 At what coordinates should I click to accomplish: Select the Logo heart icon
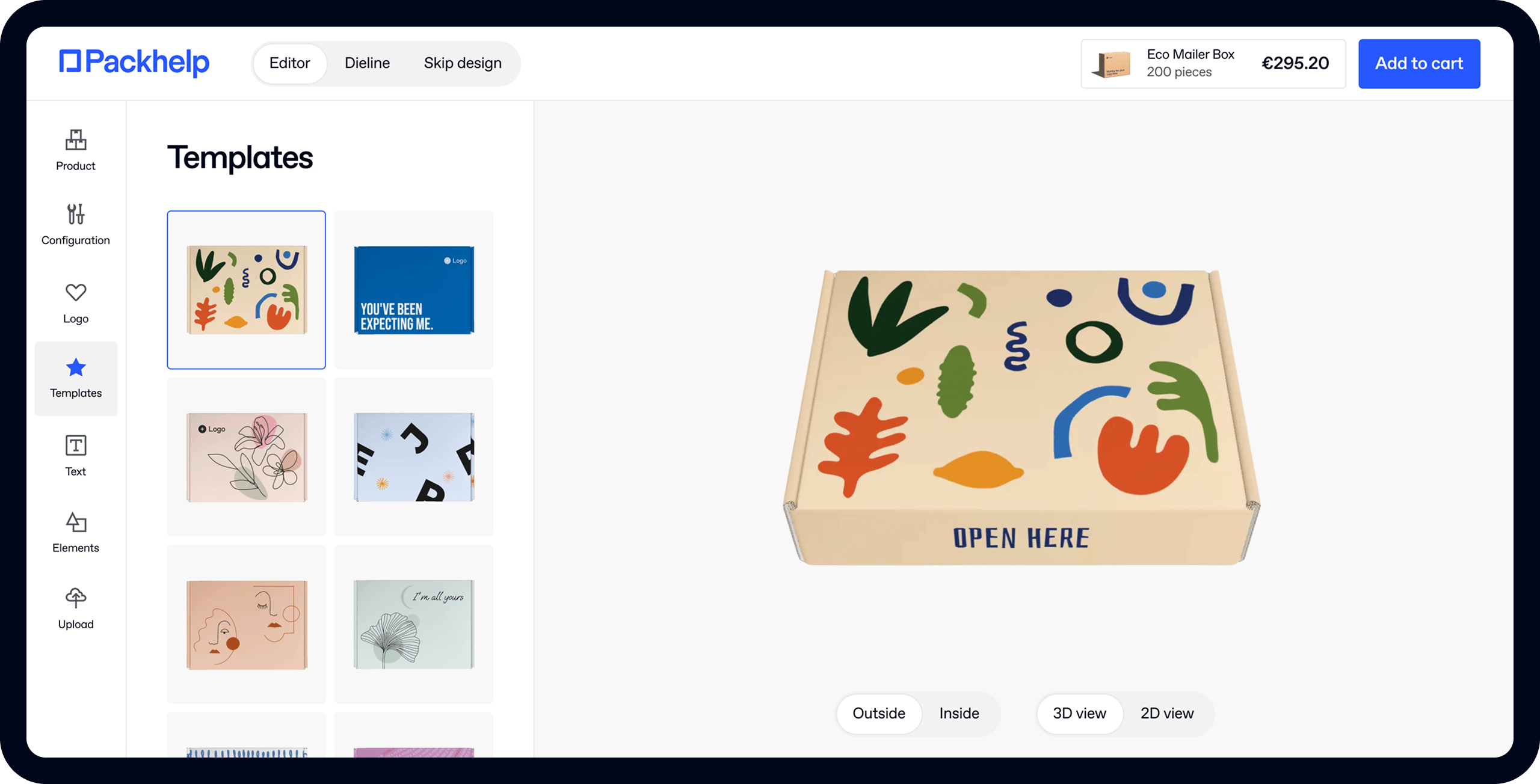click(x=76, y=293)
